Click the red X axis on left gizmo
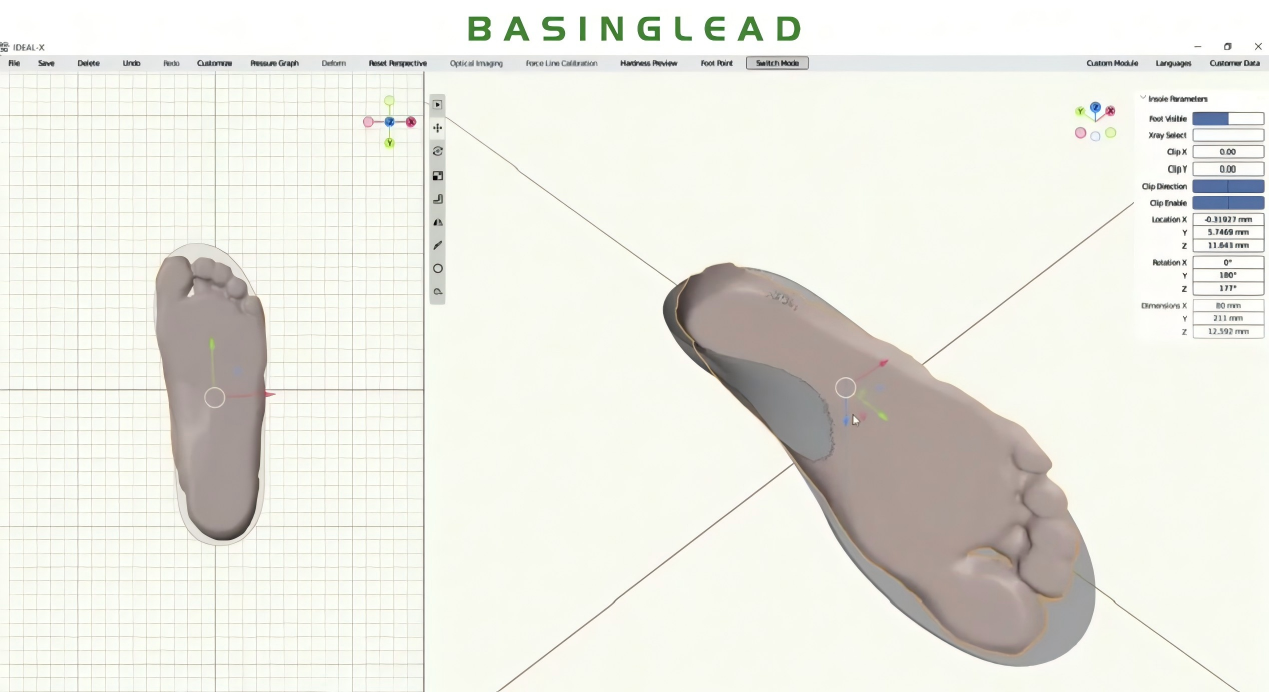The image size is (1269, 692). pos(411,122)
